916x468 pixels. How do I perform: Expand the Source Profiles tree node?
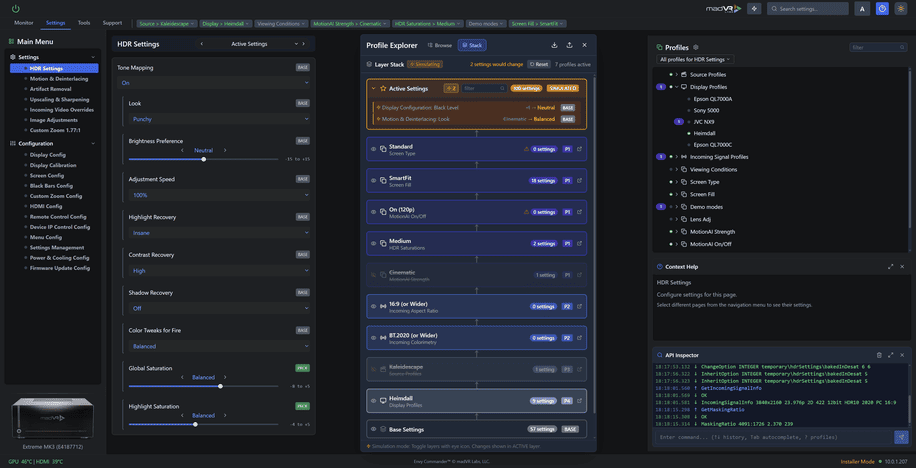click(675, 74)
